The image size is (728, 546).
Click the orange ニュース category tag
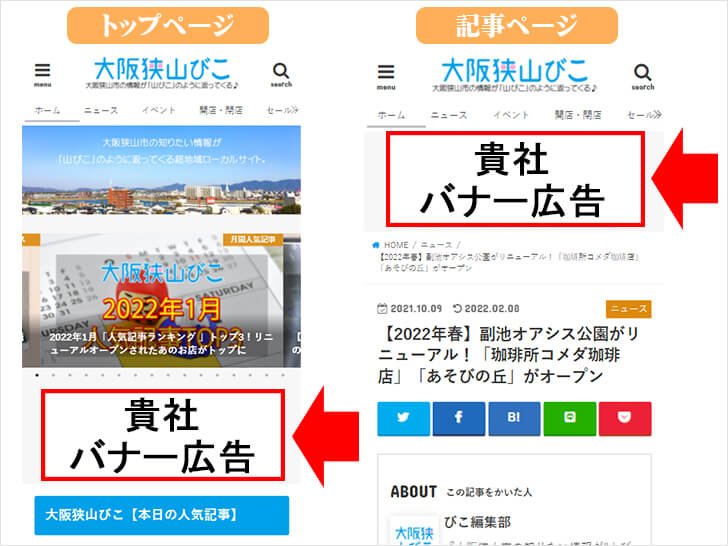(x=628, y=309)
